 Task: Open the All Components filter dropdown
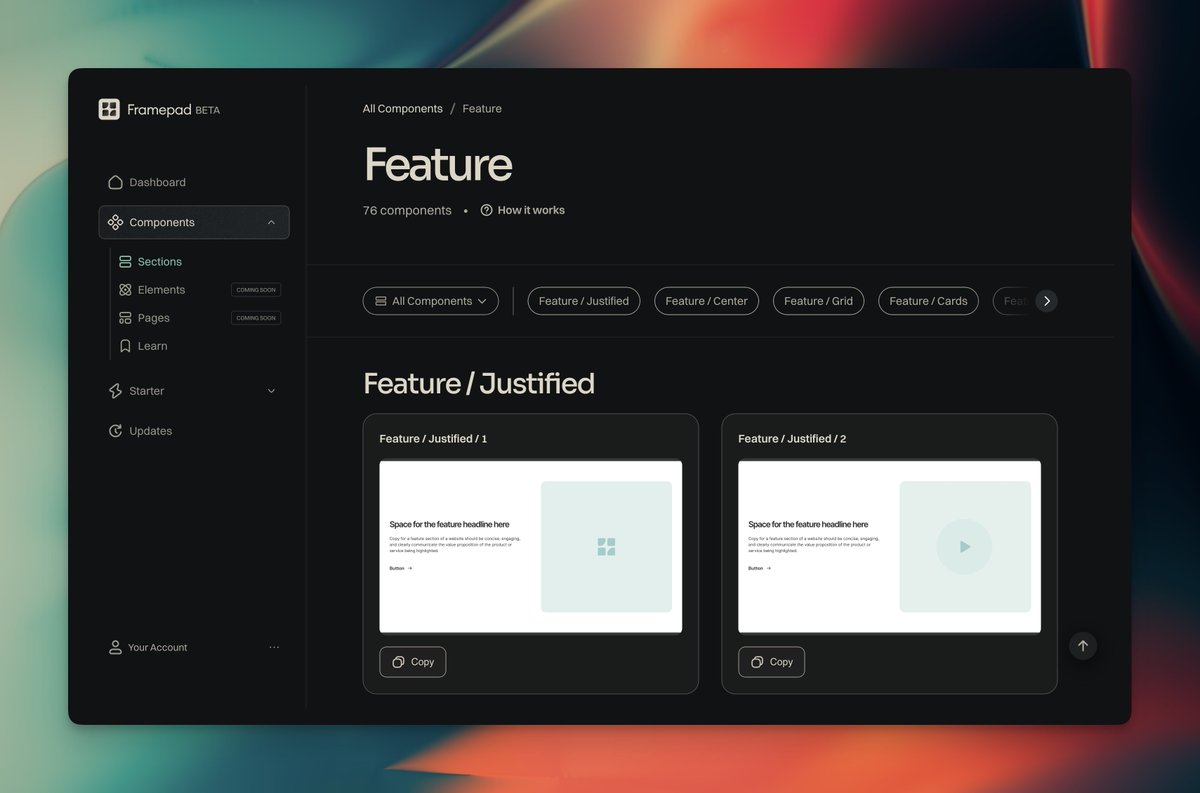pyautogui.click(x=430, y=300)
